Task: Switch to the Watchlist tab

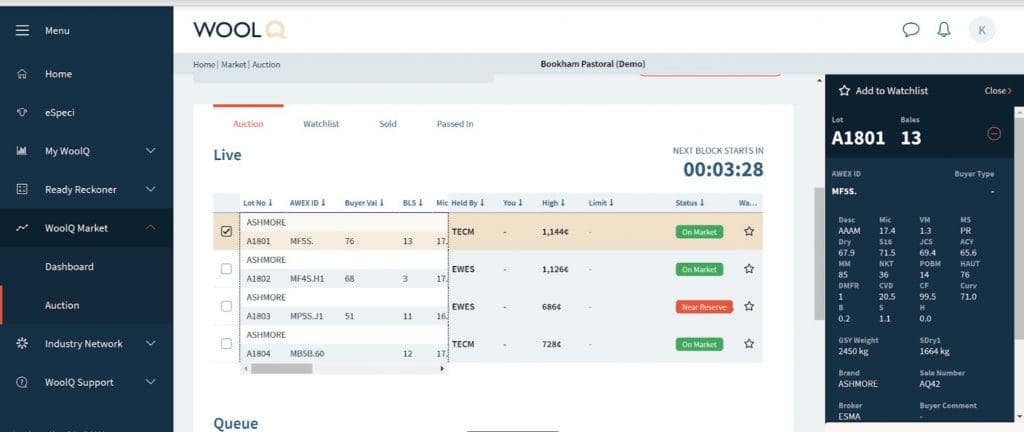Action: coord(321,124)
